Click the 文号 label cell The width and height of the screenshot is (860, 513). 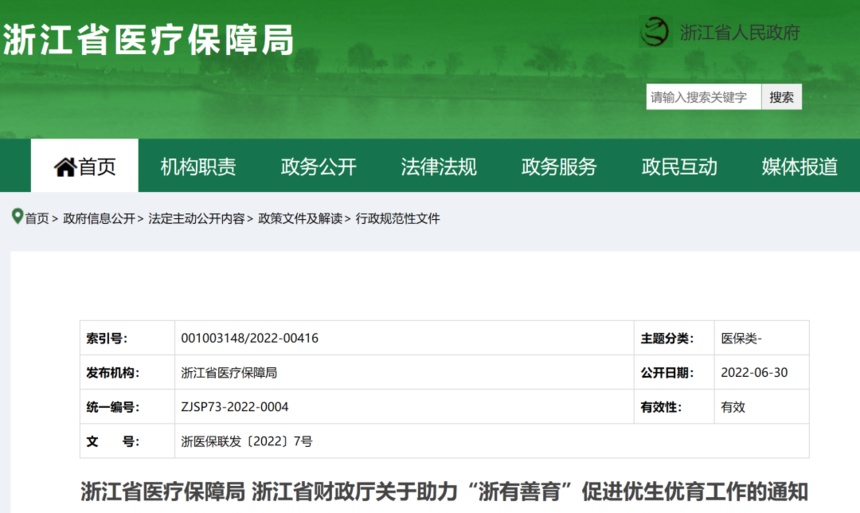(127, 441)
